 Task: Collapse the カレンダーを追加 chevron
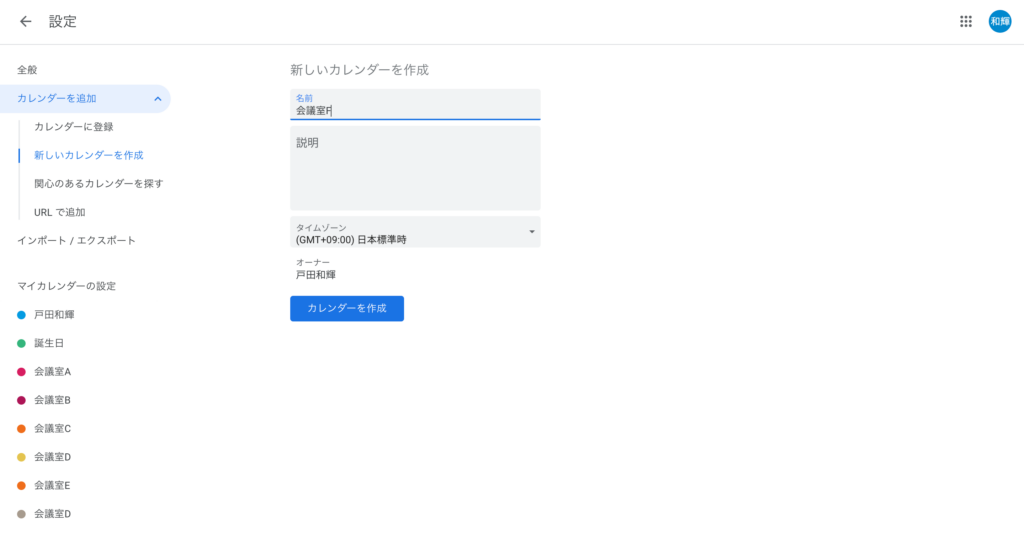tap(157, 99)
